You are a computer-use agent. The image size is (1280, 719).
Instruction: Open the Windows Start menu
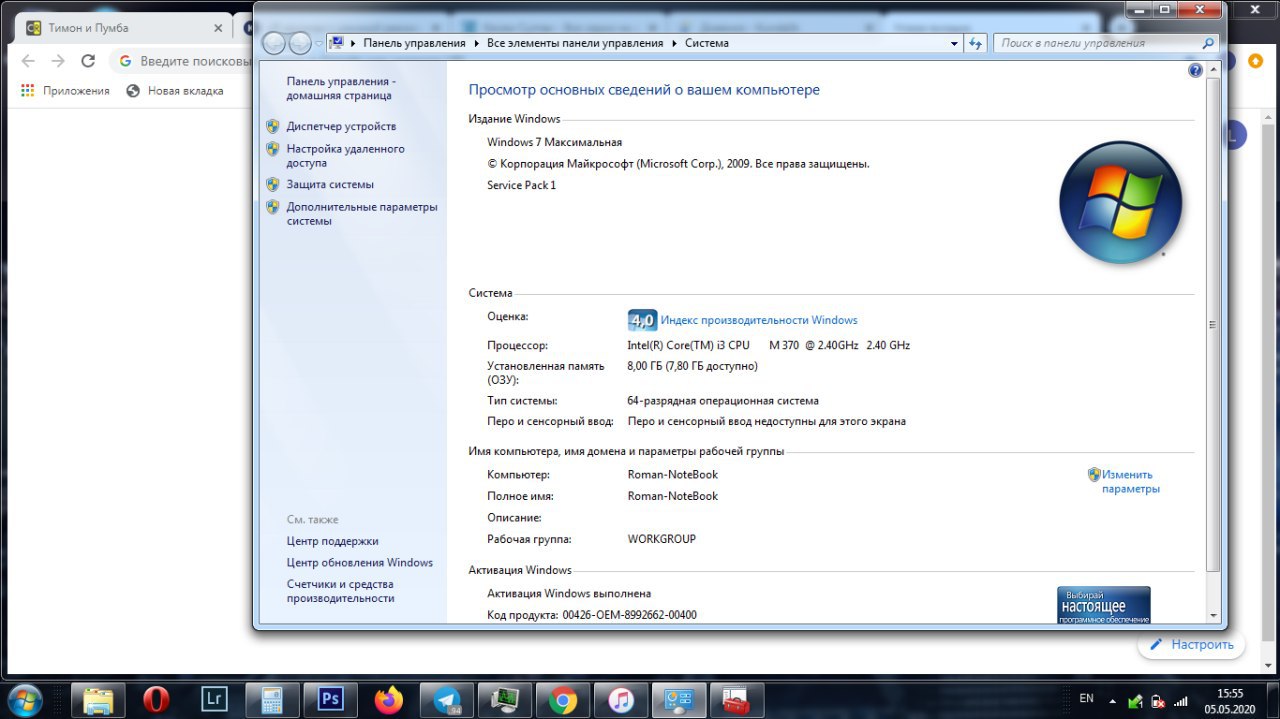(23, 699)
